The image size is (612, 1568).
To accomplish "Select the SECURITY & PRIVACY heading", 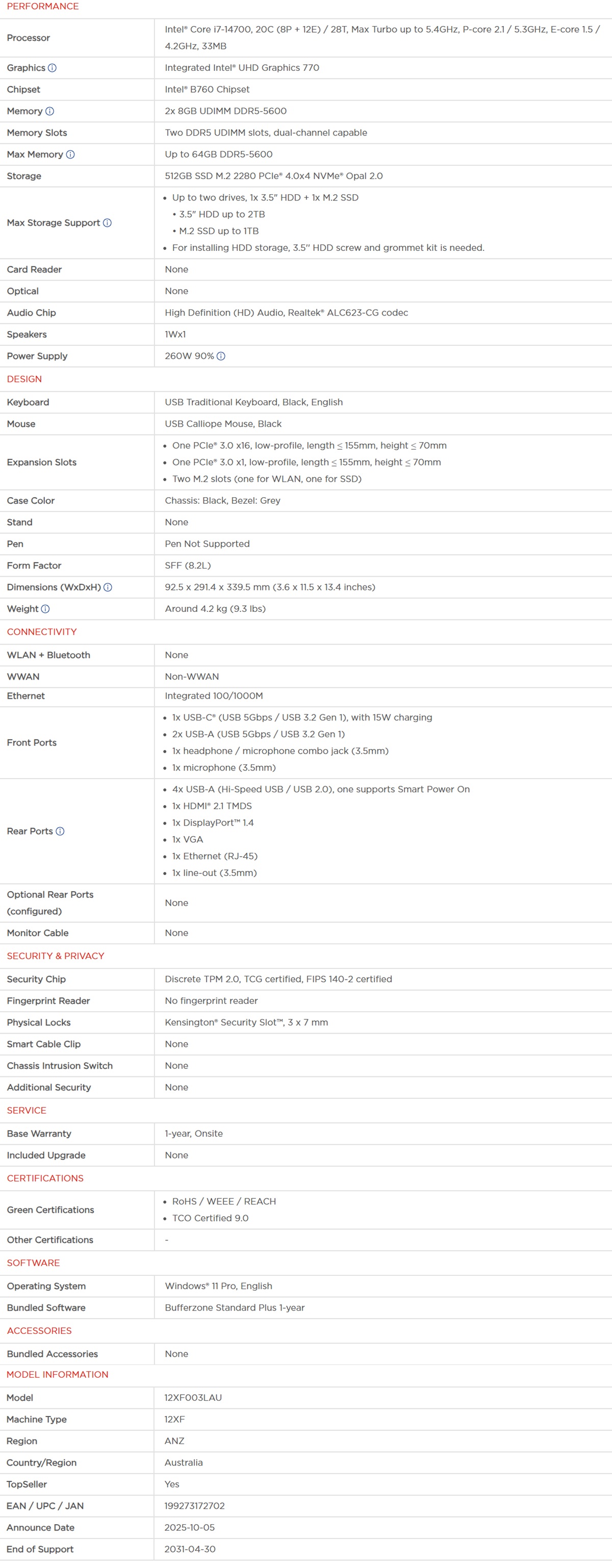I will [x=56, y=956].
